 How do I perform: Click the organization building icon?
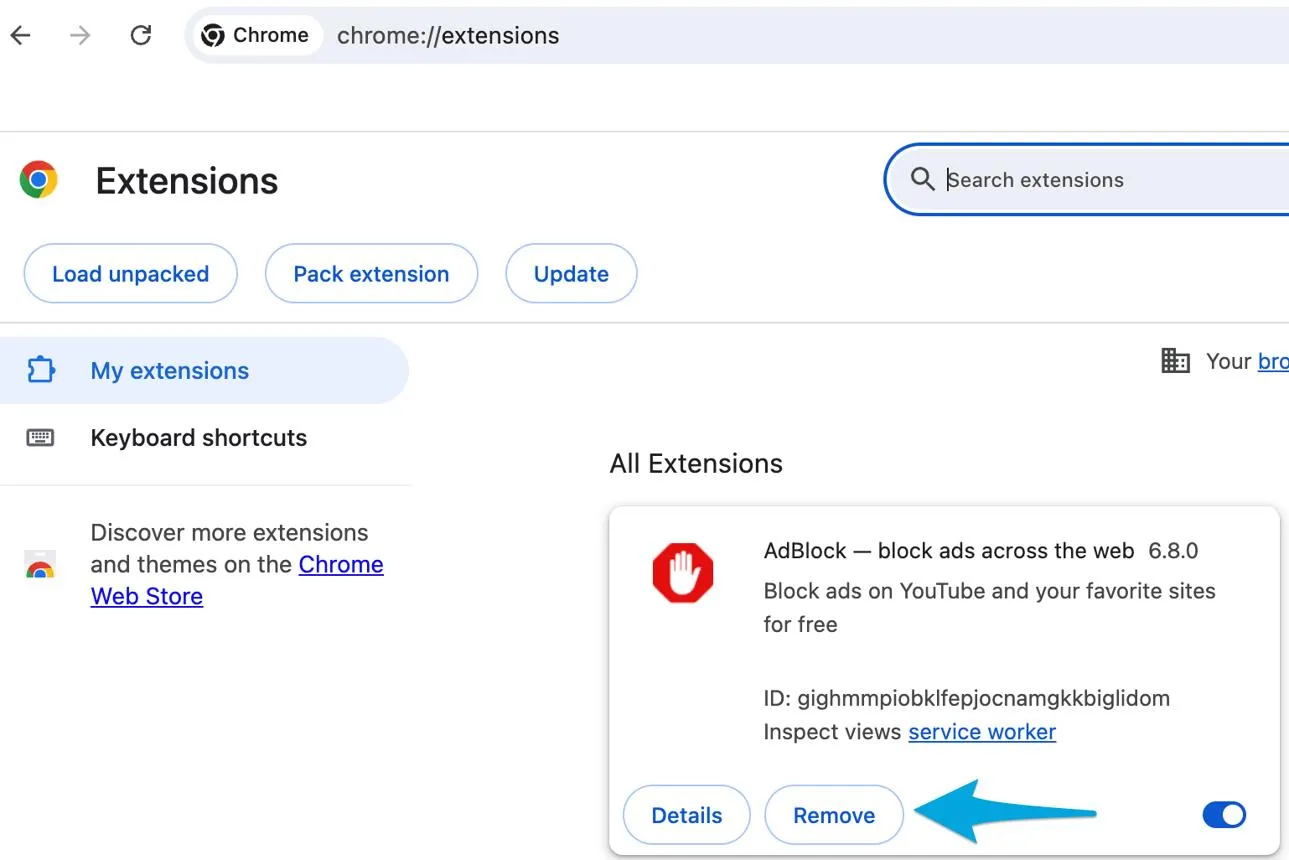(x=1175, y=361)
